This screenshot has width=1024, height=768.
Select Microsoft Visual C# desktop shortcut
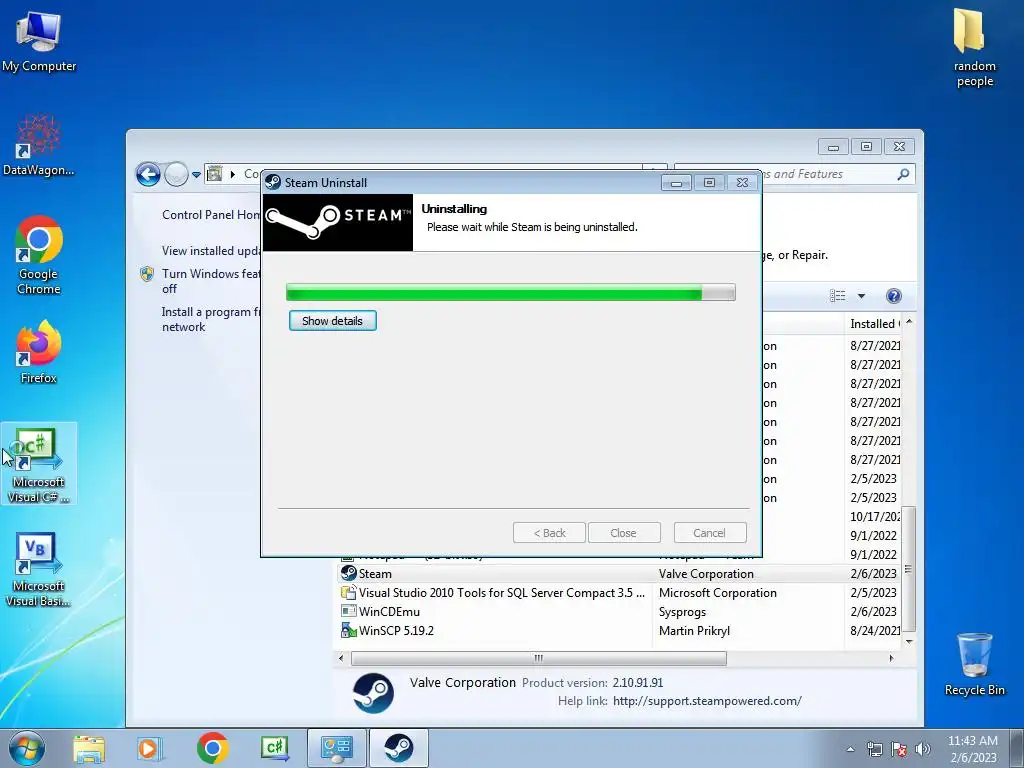pyautogui.click(x=39, y=464)
